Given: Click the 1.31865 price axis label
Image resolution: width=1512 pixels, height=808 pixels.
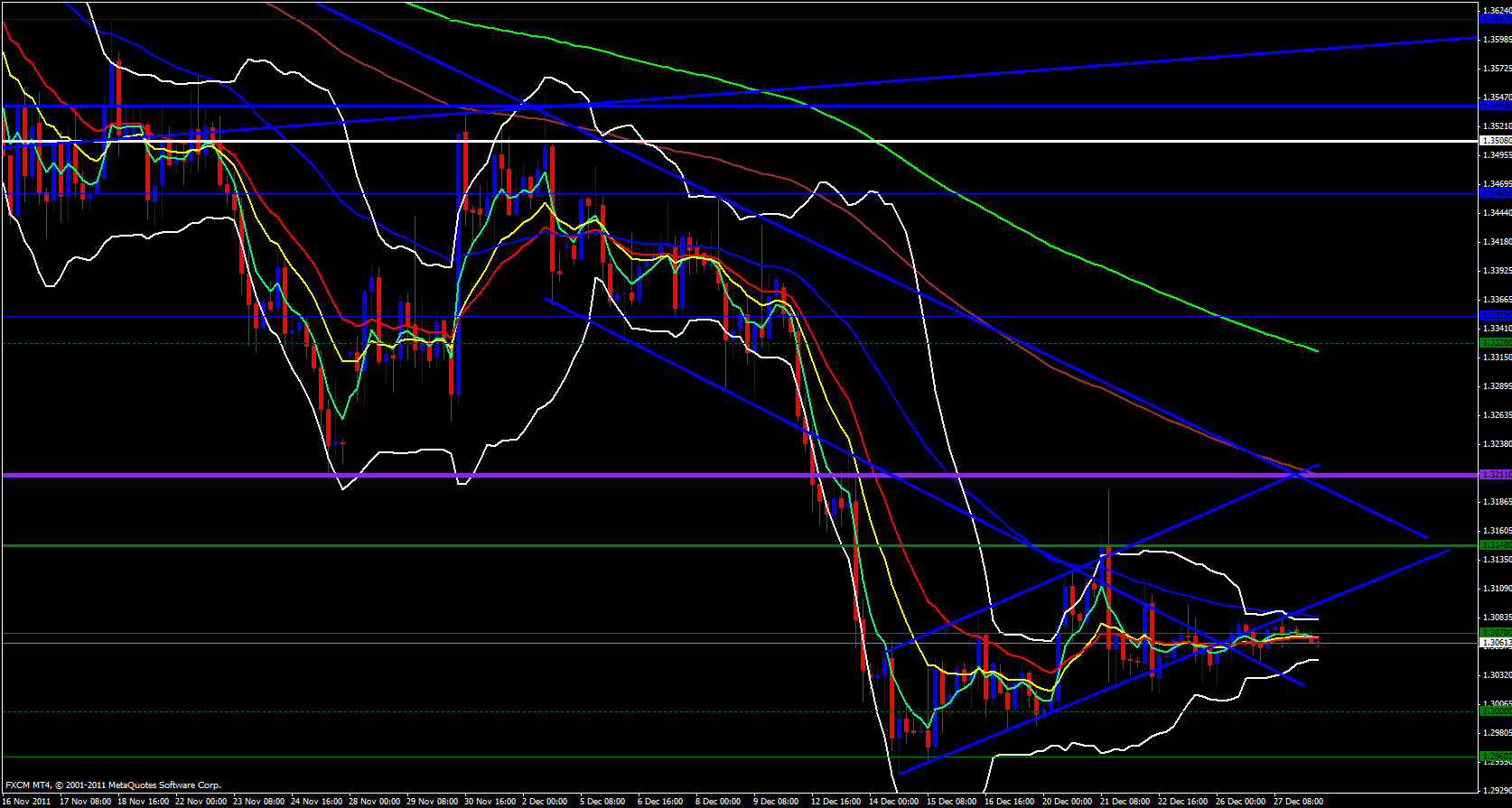Looking at the screenshot, I should point(1497,502).
